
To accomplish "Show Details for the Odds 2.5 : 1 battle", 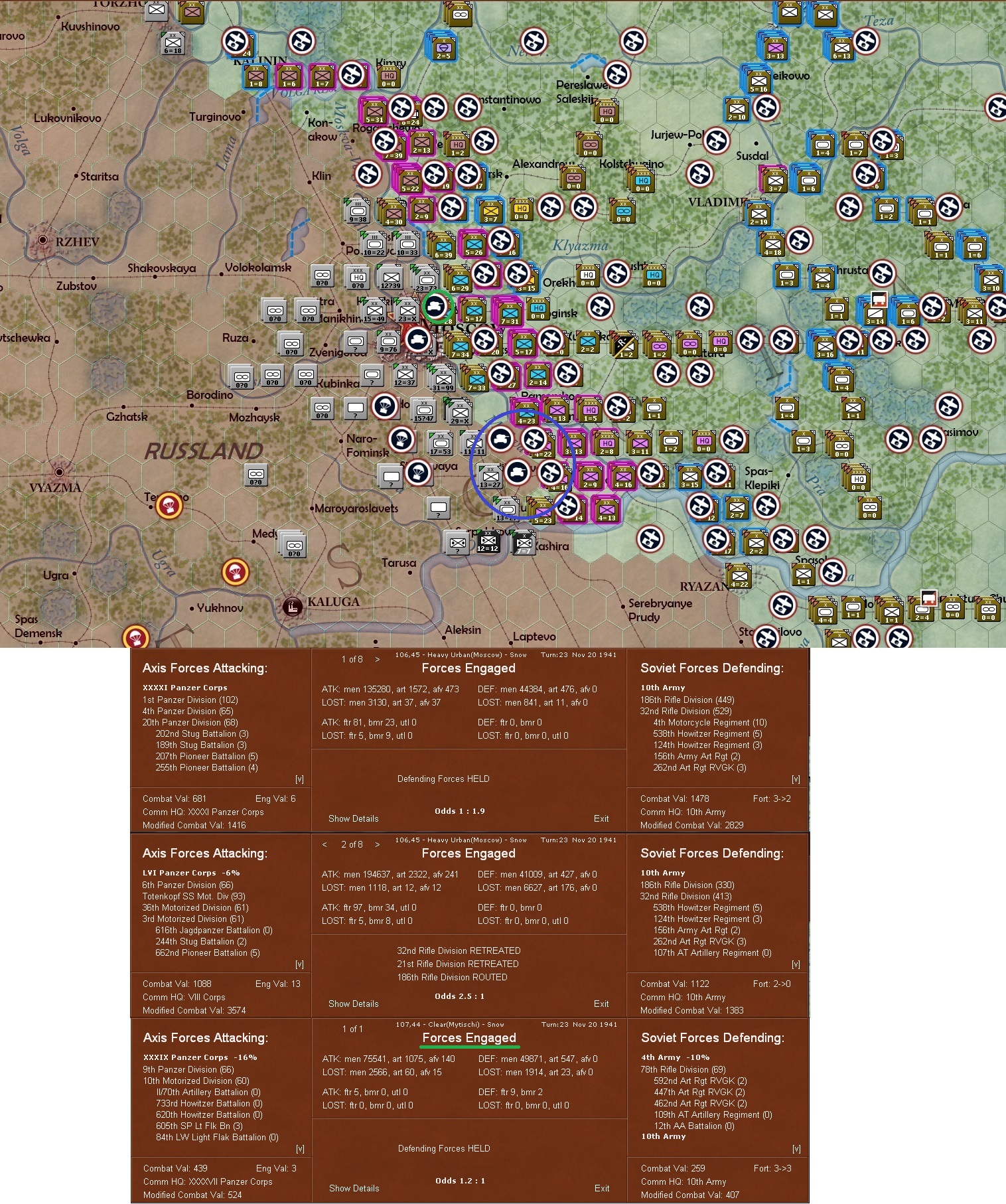I will pyautogui.click(x=354, y=1004).
